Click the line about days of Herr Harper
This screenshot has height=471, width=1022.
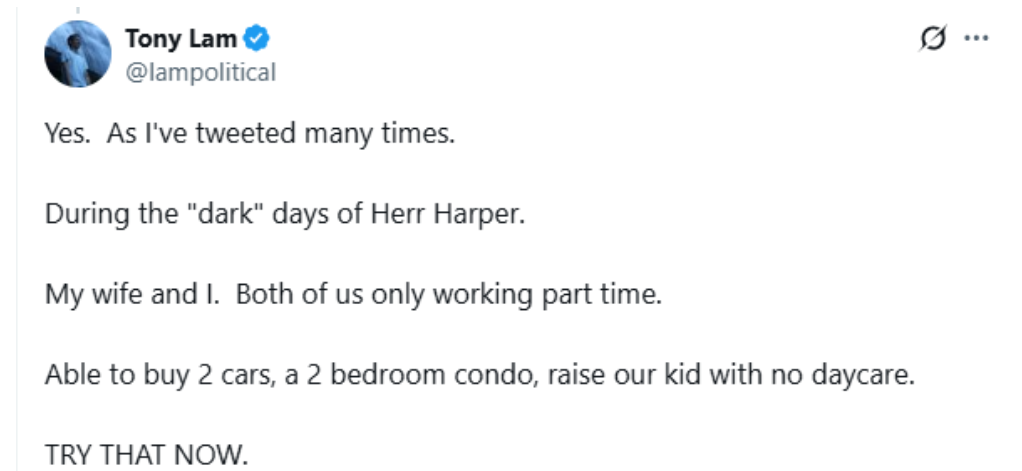[284, 214]
